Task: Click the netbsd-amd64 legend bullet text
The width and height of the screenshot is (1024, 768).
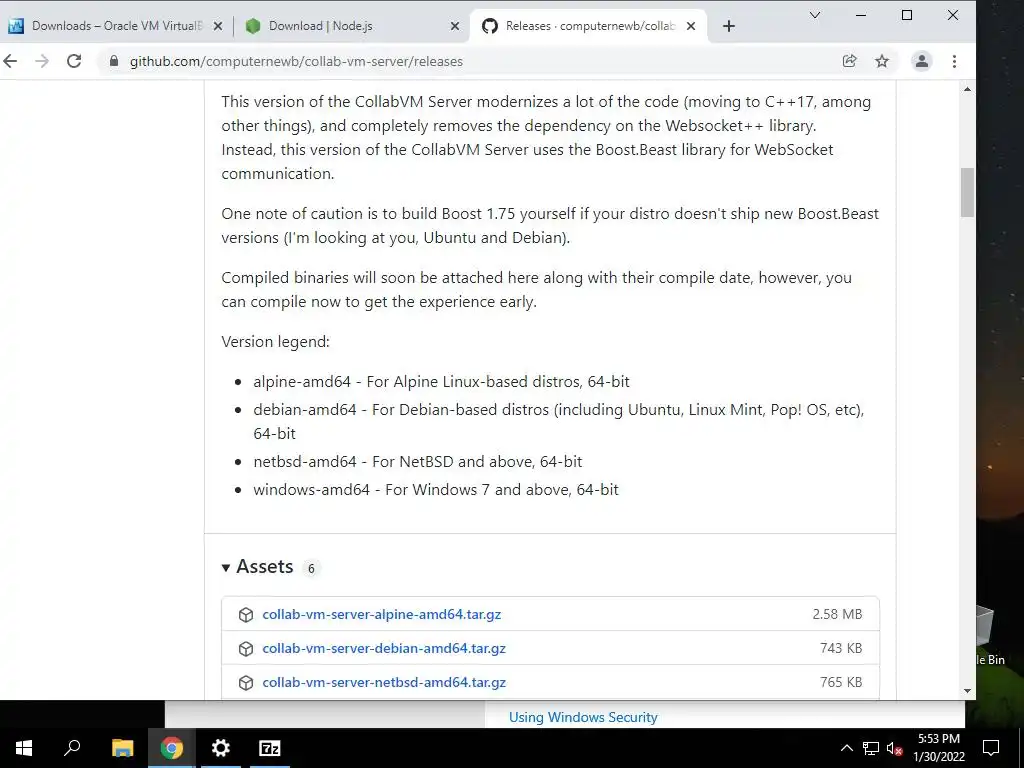Action: [417, 462]
